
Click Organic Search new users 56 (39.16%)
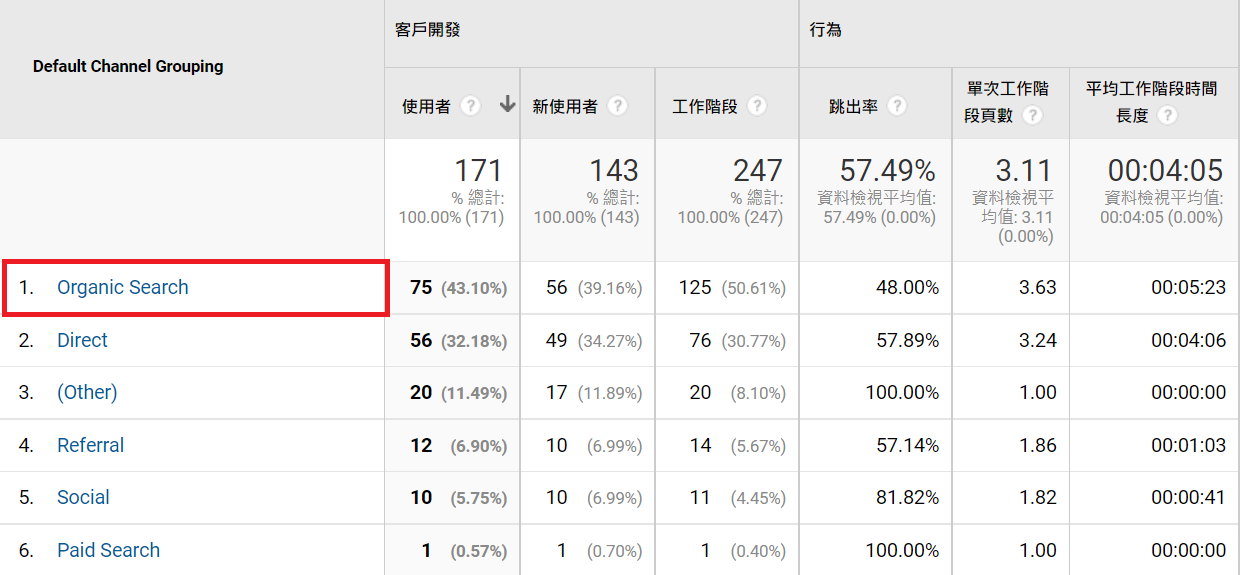coord(594,288)
